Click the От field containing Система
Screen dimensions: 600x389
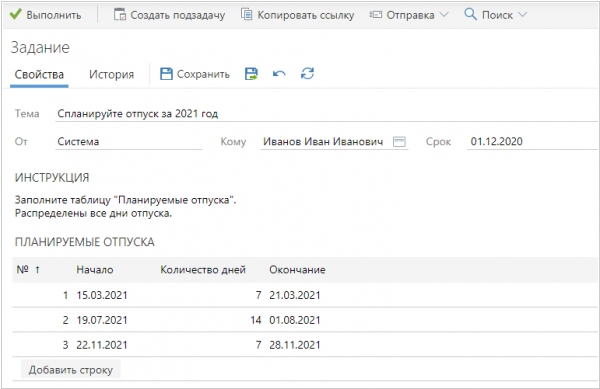click(129, 142)
